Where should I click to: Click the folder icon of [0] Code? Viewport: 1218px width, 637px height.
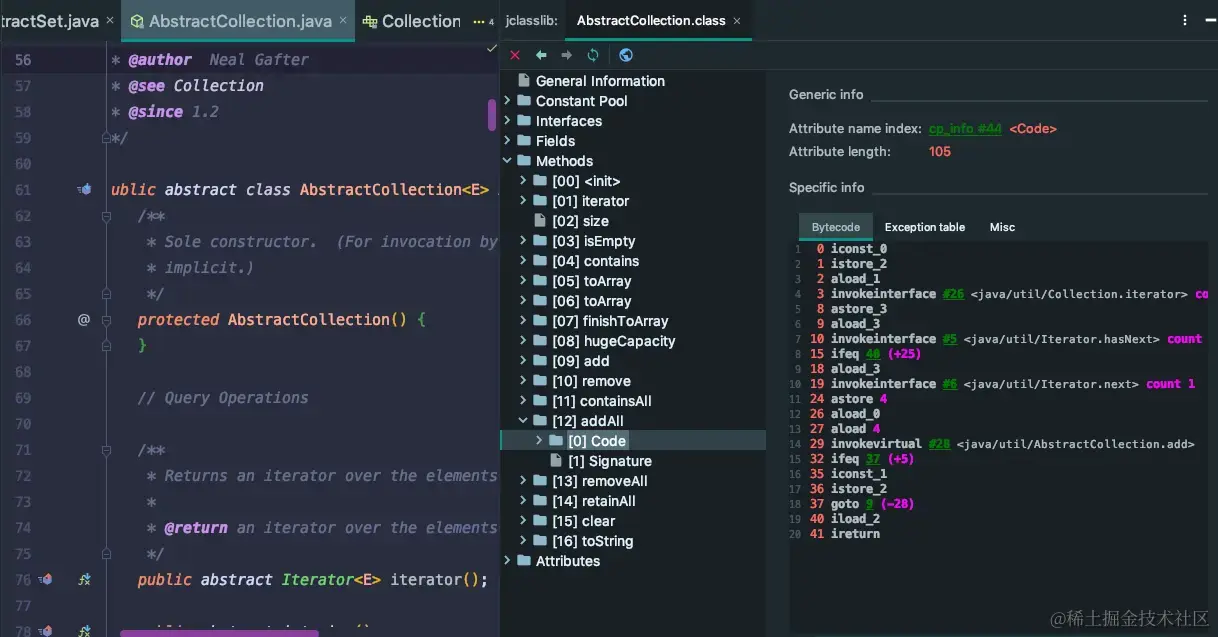[x=556, y=441]
